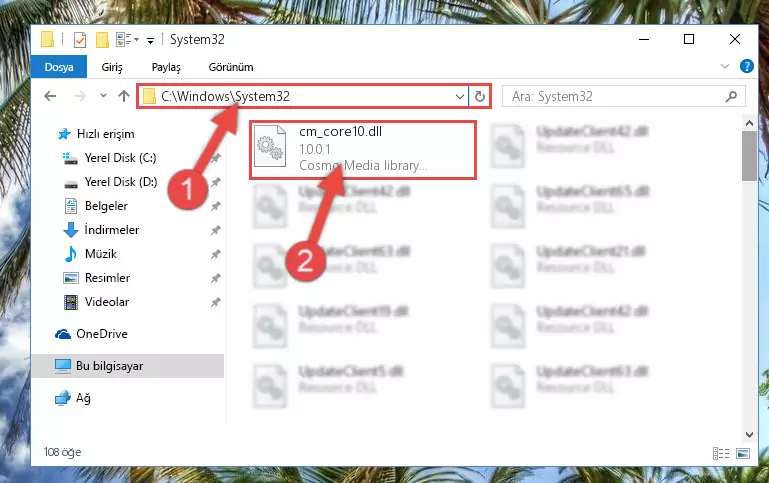Click scrollbar up arrow in file list
Viewport: 769px width, 483px height.
pos(749,124)
